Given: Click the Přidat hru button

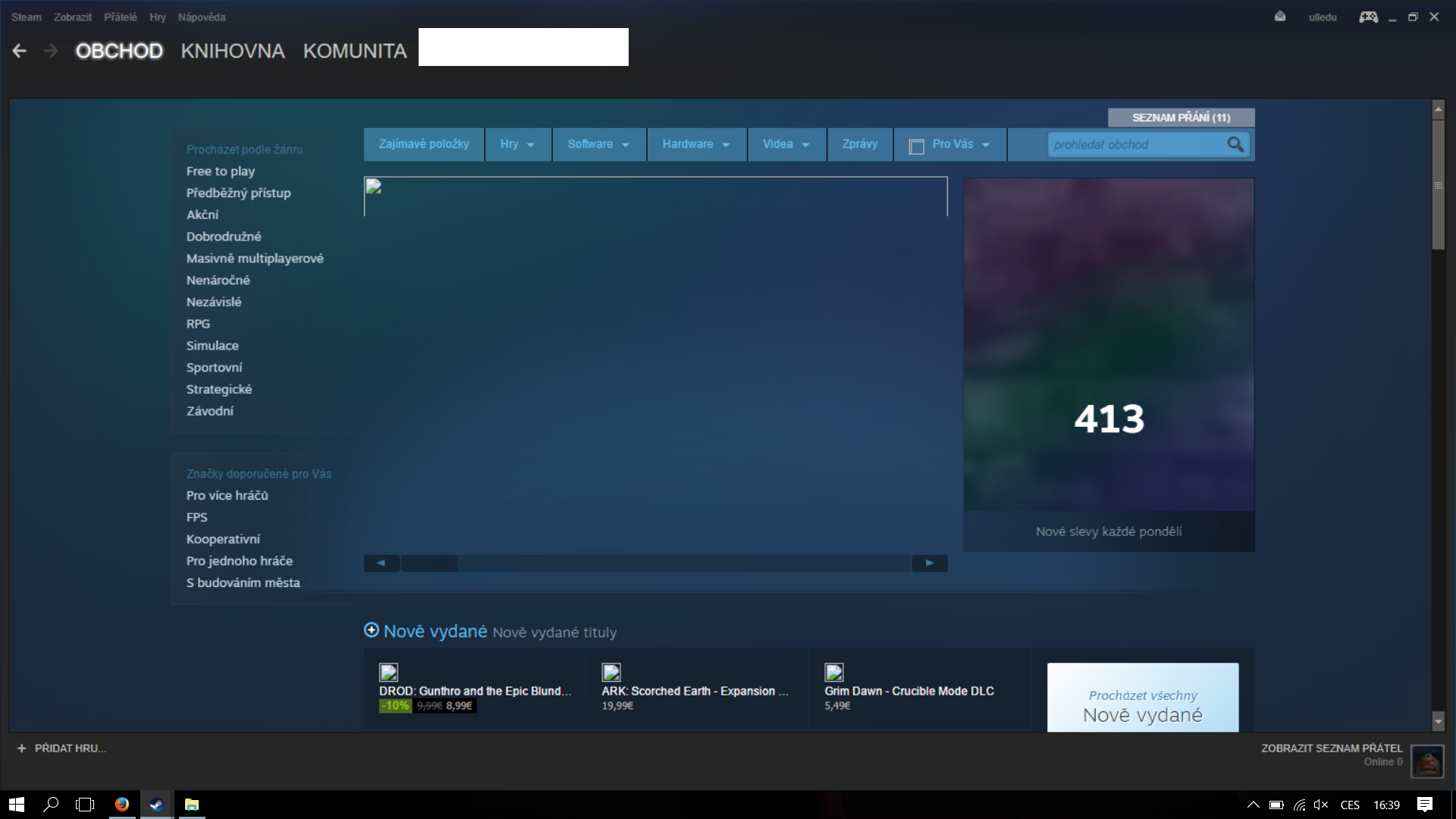Looking at the screenshot, I should tap(61, 748).
